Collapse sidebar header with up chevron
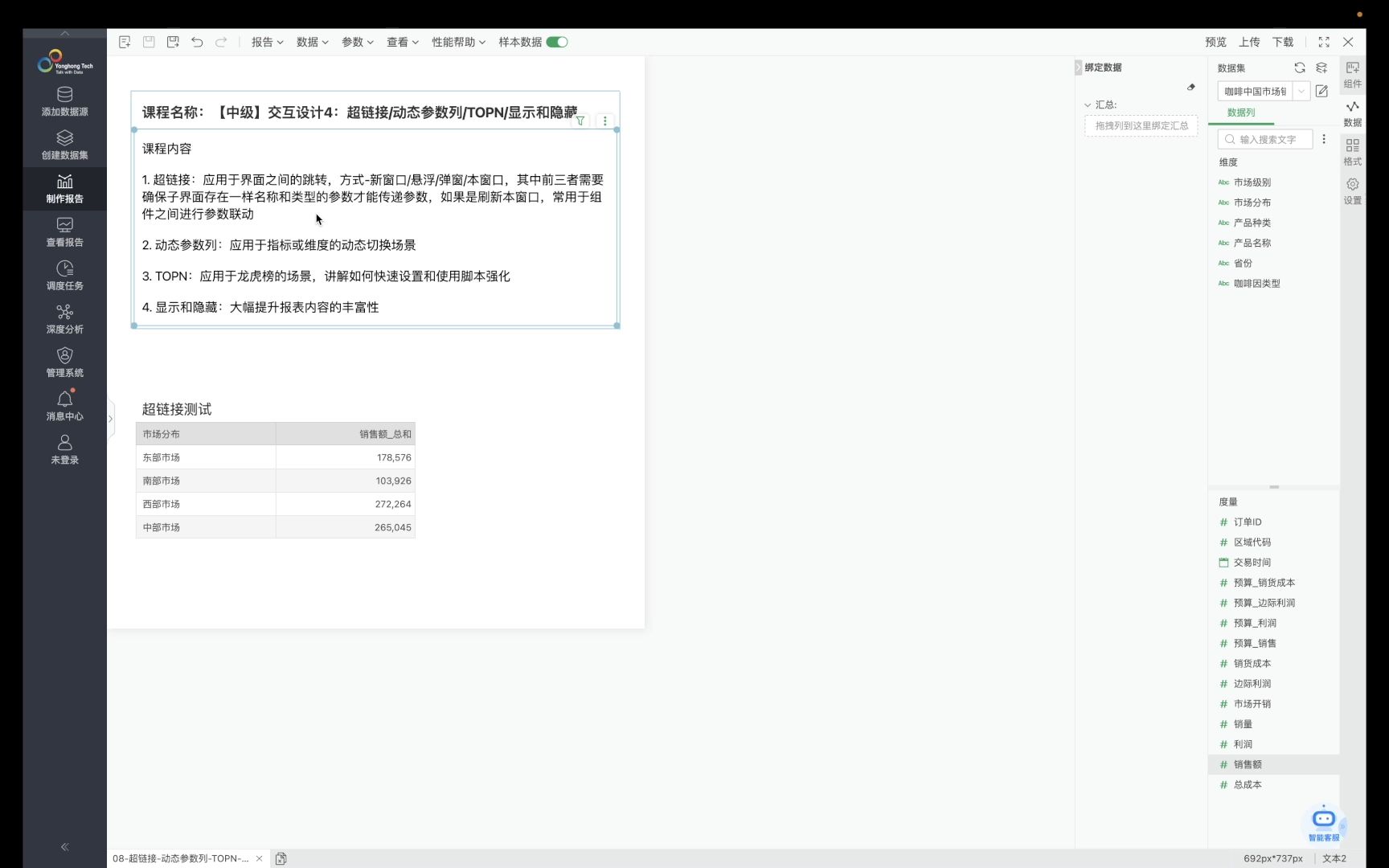Viewport: 1389px width, 868px height. 64,33
